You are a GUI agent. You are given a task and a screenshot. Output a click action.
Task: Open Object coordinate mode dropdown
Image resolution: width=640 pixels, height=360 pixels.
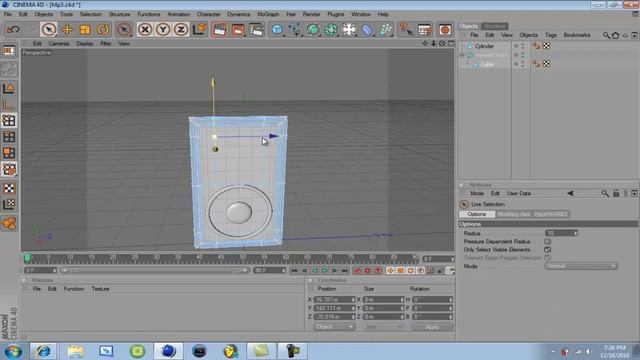[334, 327]
